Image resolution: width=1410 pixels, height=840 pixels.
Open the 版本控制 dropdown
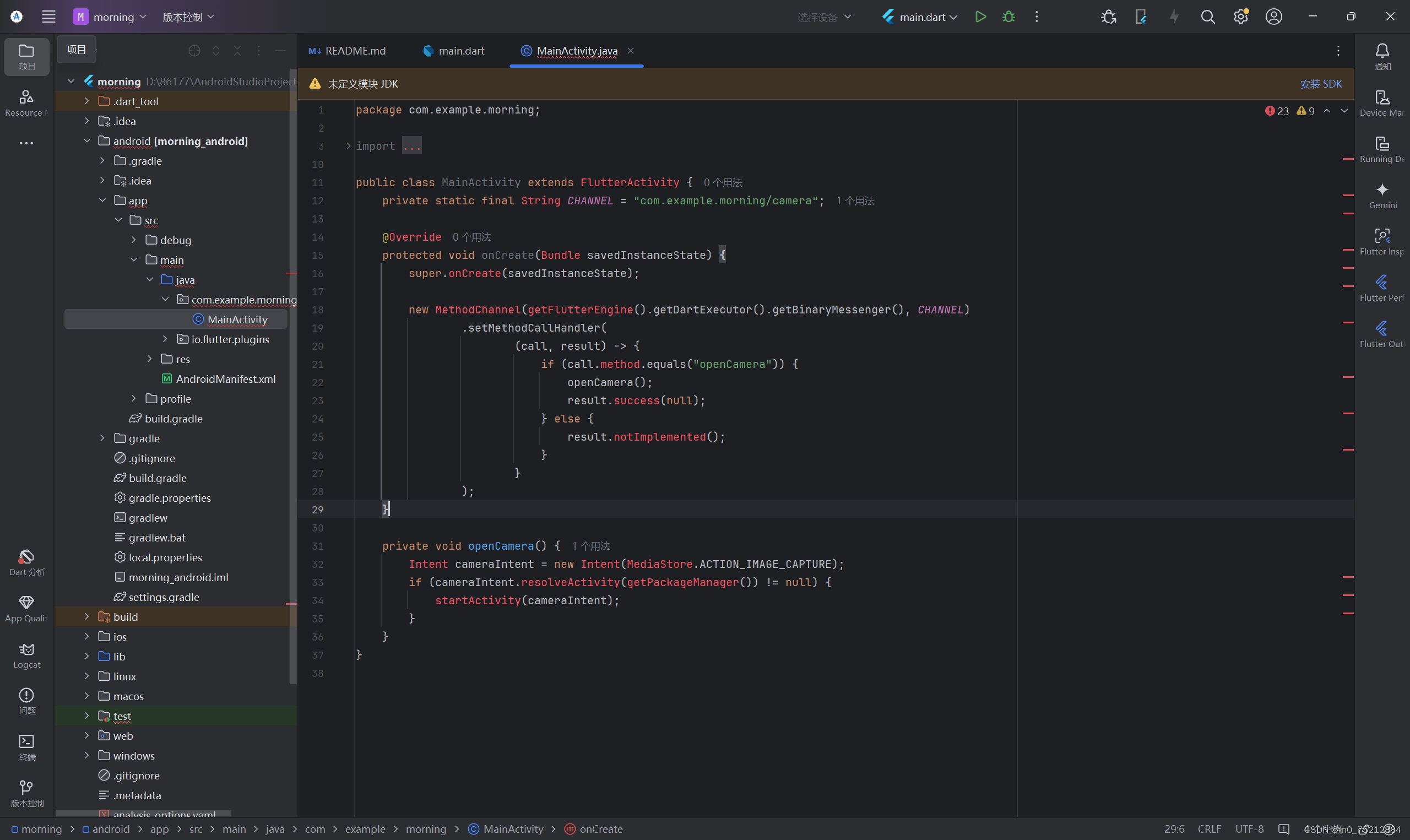187,17
